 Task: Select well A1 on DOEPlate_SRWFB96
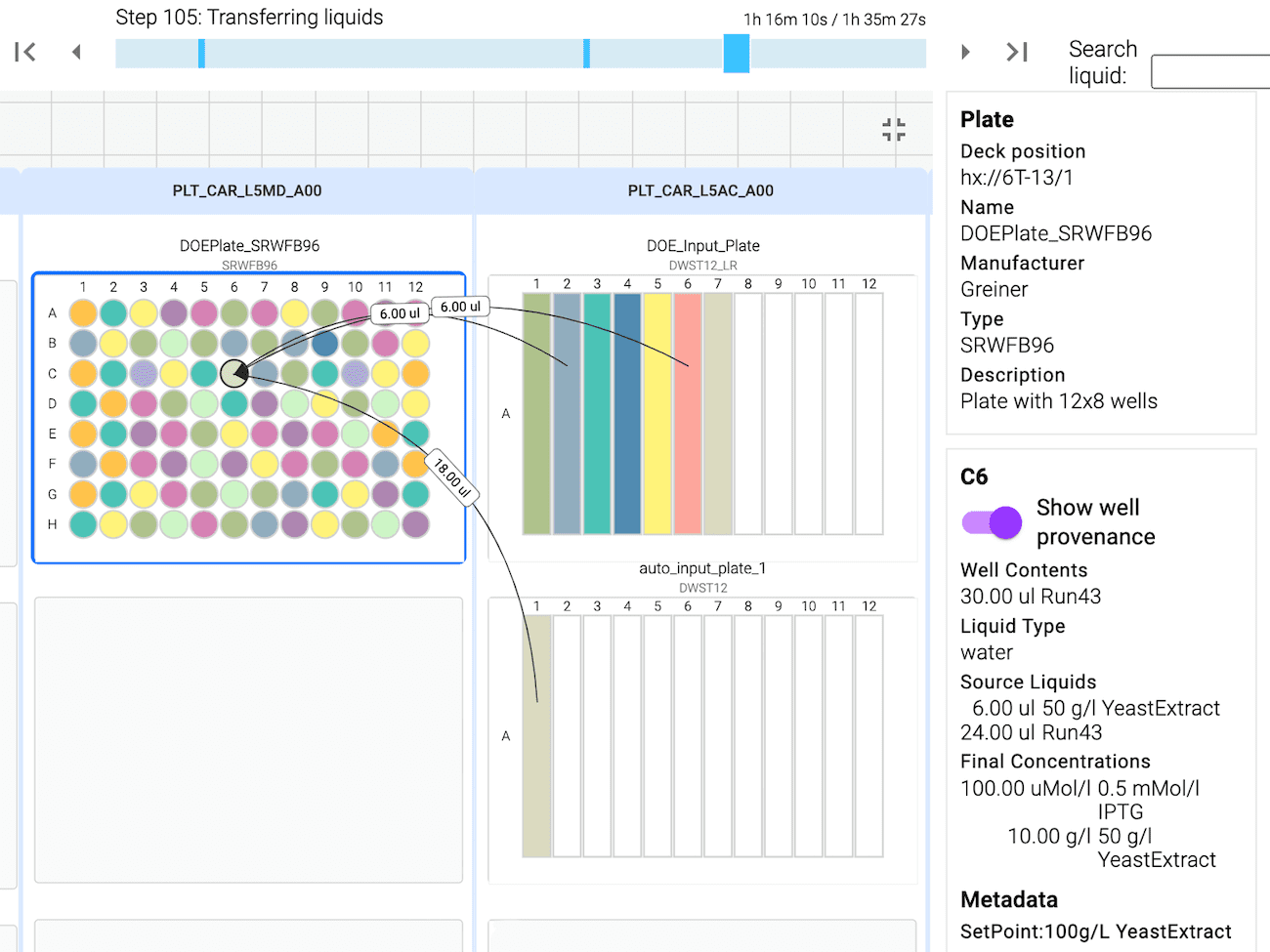[83, 313]
